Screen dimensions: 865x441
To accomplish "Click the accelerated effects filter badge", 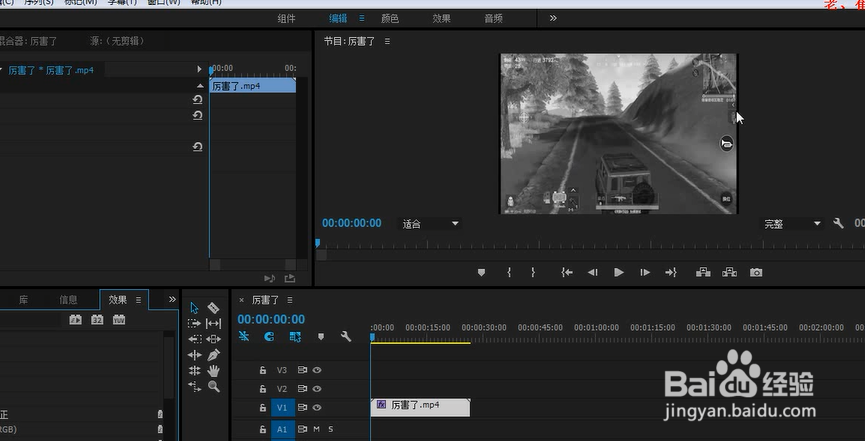I will (x=76, y=320).
